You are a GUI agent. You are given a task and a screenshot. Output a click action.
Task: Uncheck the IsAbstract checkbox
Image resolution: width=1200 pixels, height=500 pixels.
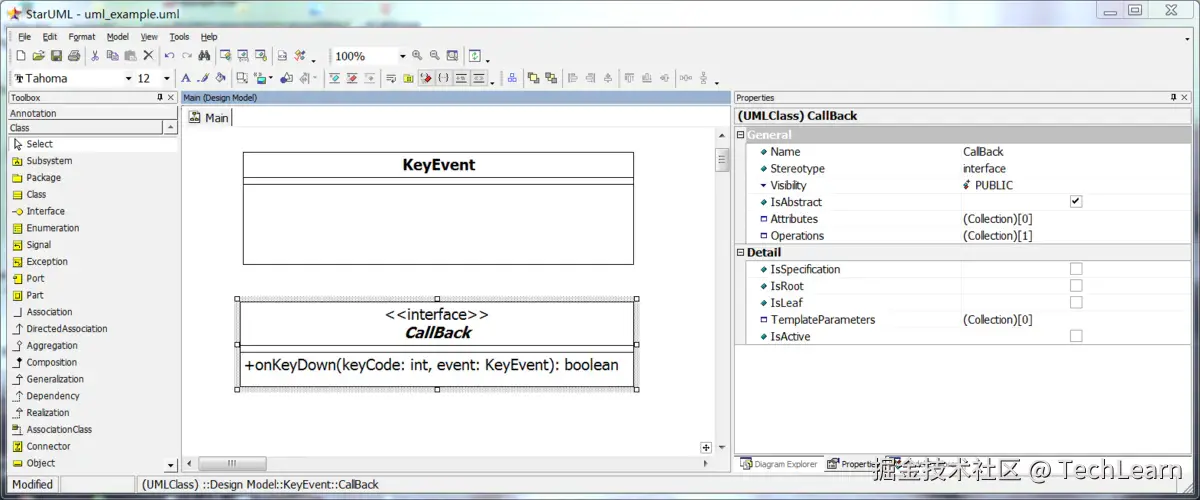pos(1076,202)
